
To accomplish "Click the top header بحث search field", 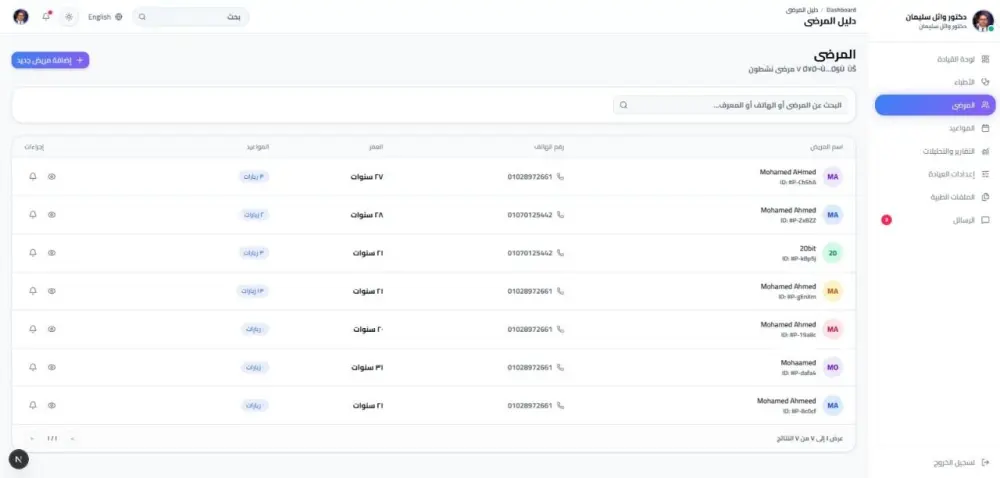I will (x=191, y=17).
